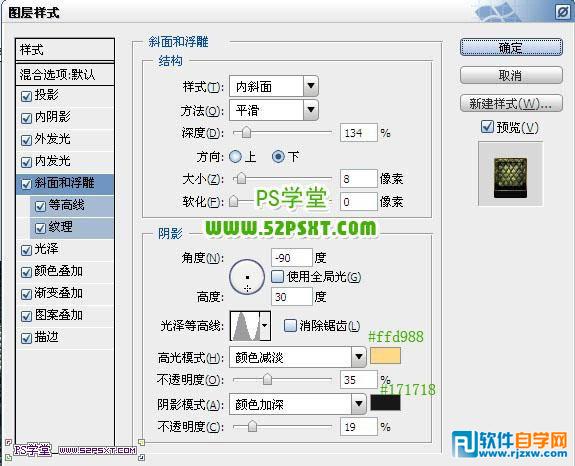Open the 样式 dropdown showing 内斜面
575x466 pixels.
[274, 86]
